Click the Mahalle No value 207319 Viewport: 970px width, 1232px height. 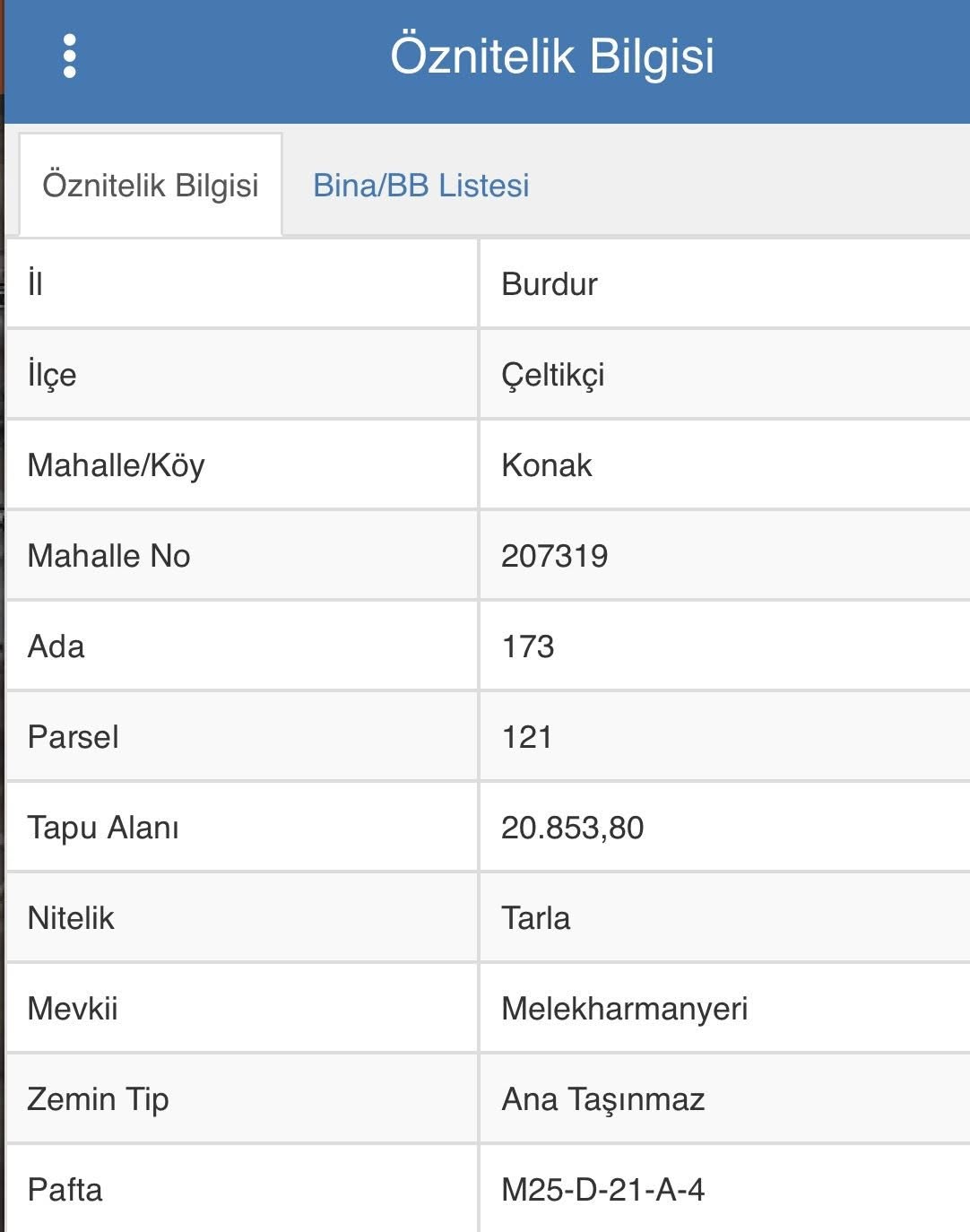coord(555,556)
